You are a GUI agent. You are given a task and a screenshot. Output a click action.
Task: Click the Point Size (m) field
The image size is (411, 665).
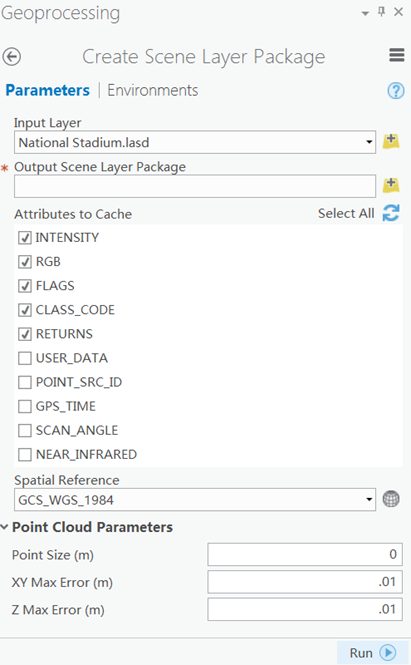[x=305, y=554]
